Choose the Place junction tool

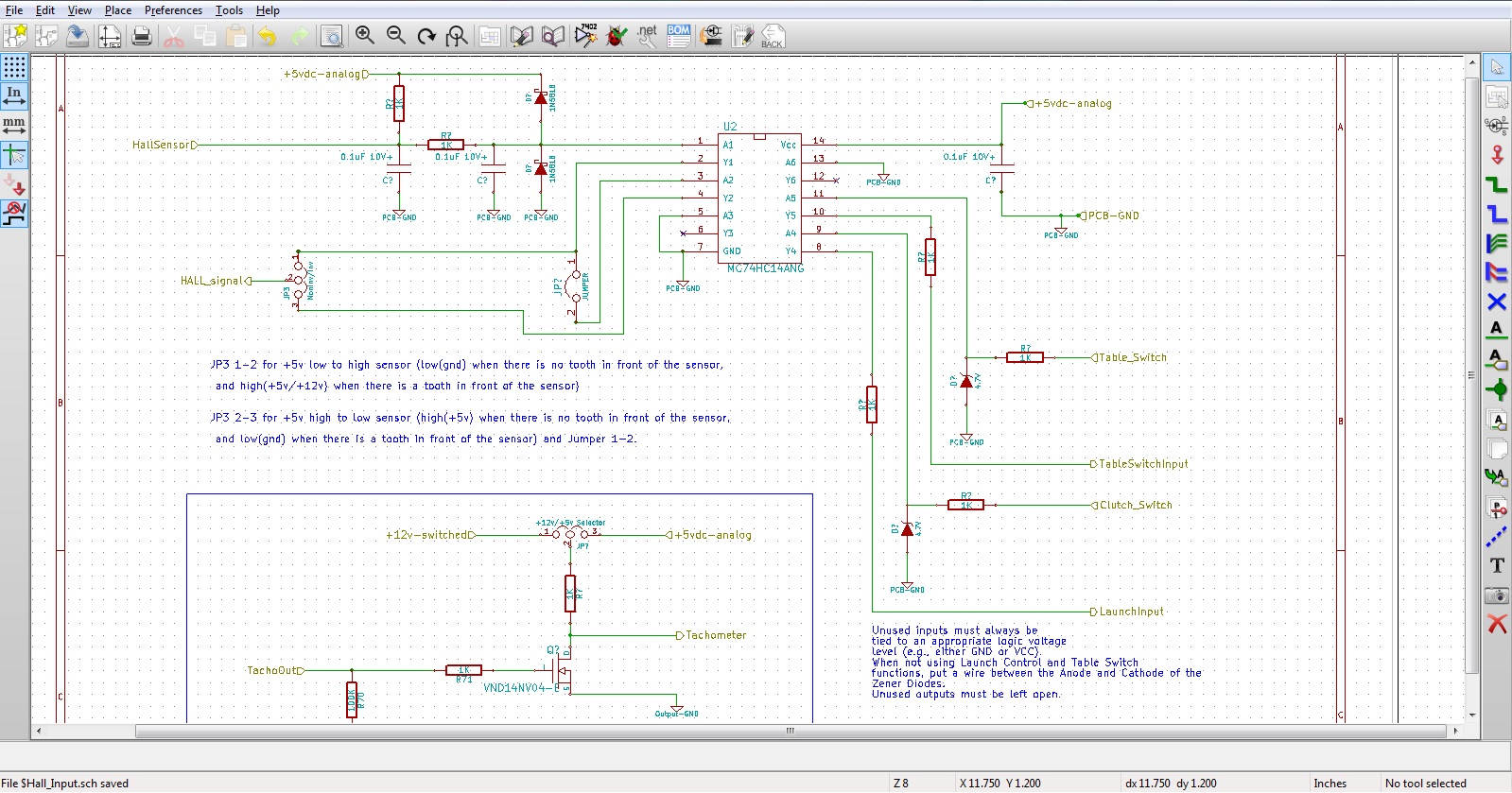point(1497,389)
